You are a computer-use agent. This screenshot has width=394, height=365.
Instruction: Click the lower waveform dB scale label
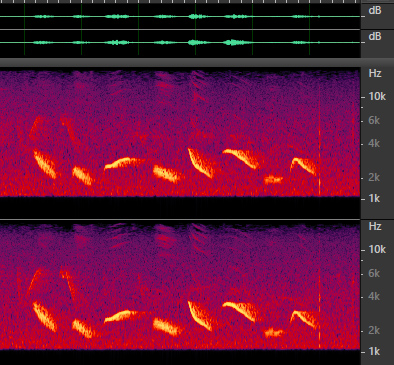tap(375, 36)
